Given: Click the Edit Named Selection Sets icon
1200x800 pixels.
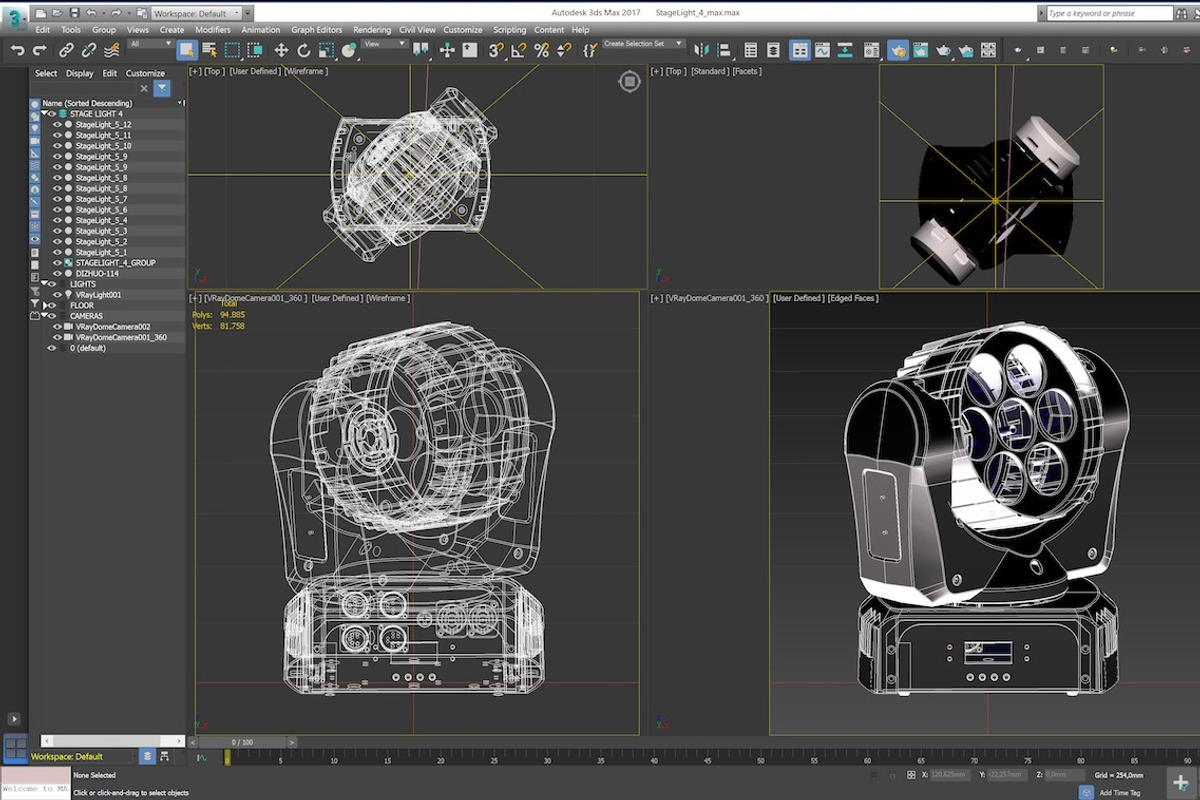Looking at the screenshot, I should 589,50.
